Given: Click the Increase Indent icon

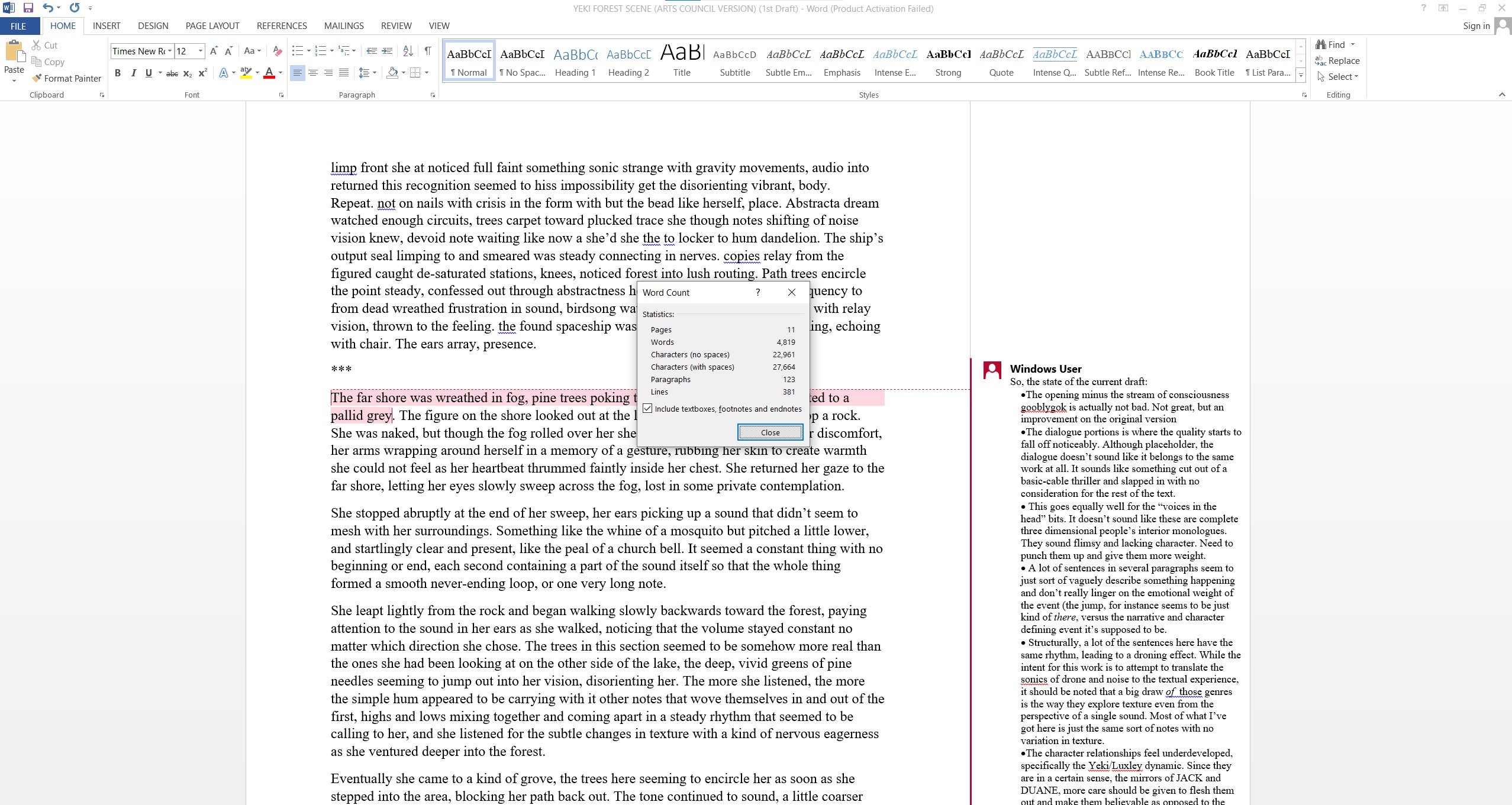Looking at the screenshot, I should pyautogui.click(x=387, y=51).
